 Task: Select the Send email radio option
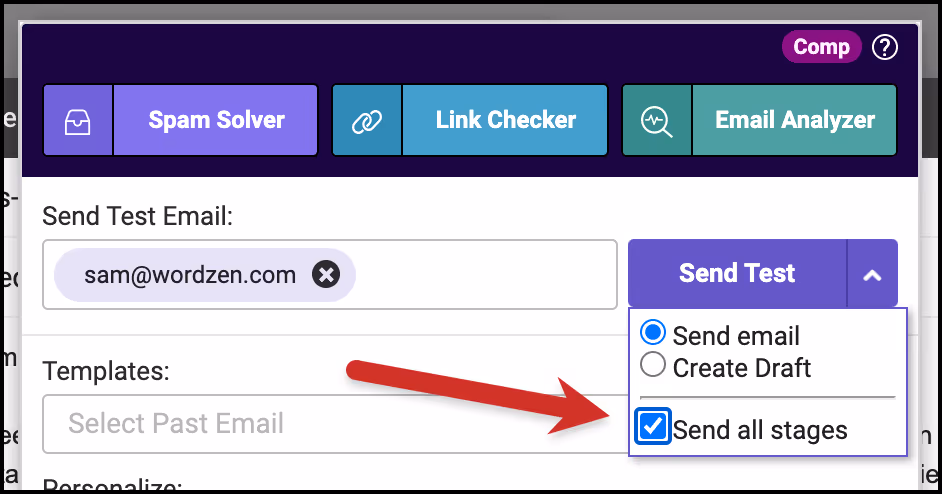[x=653, y=333]
